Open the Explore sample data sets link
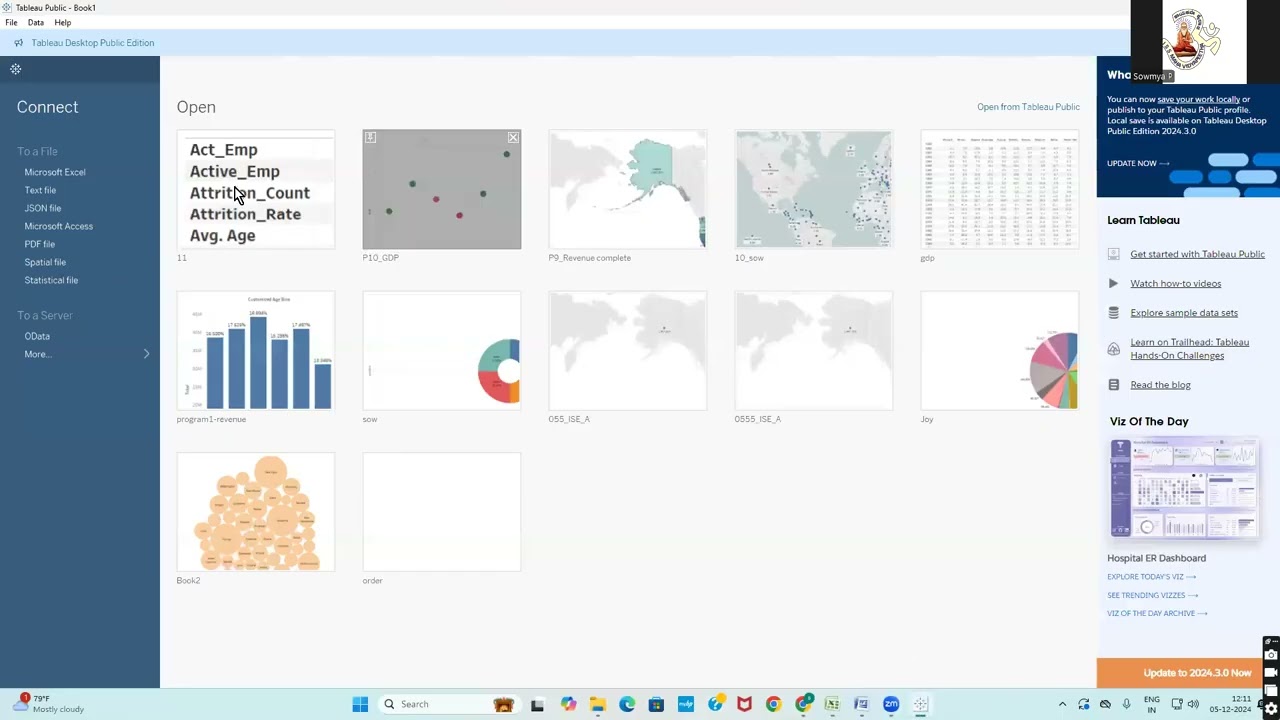 tap(1184, 313)
